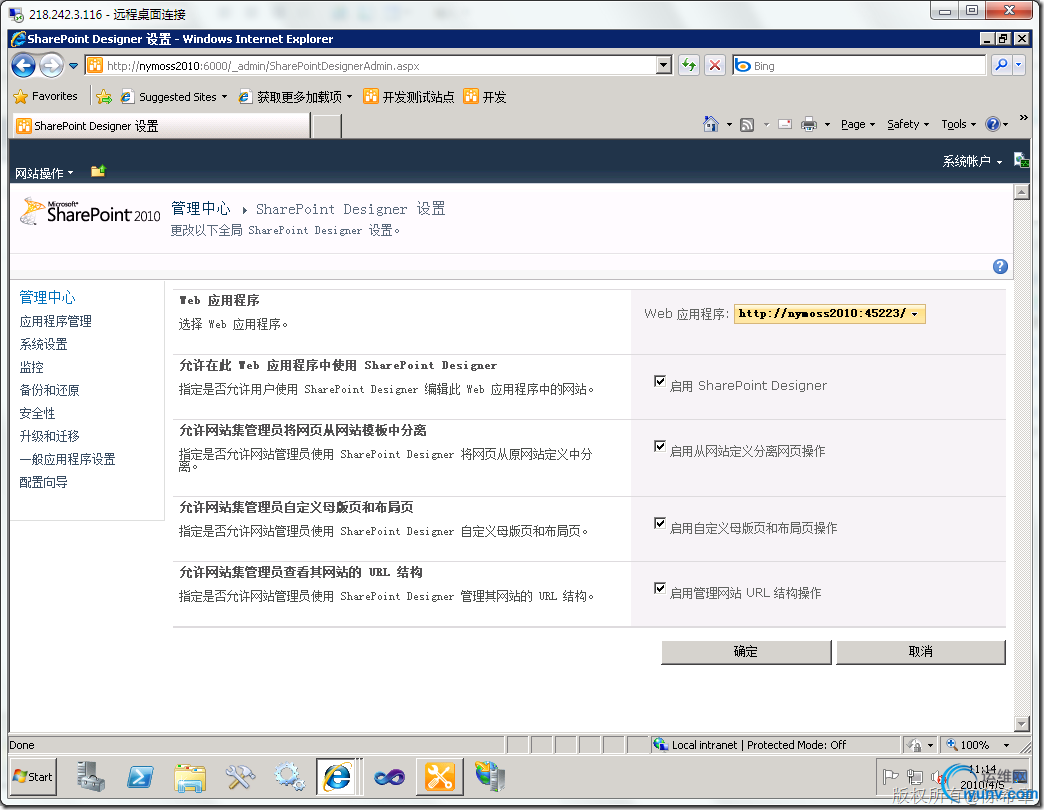Open the 网站操作 menu
The width and height of the screenshot is (1044, 810).
coord(44,173)
